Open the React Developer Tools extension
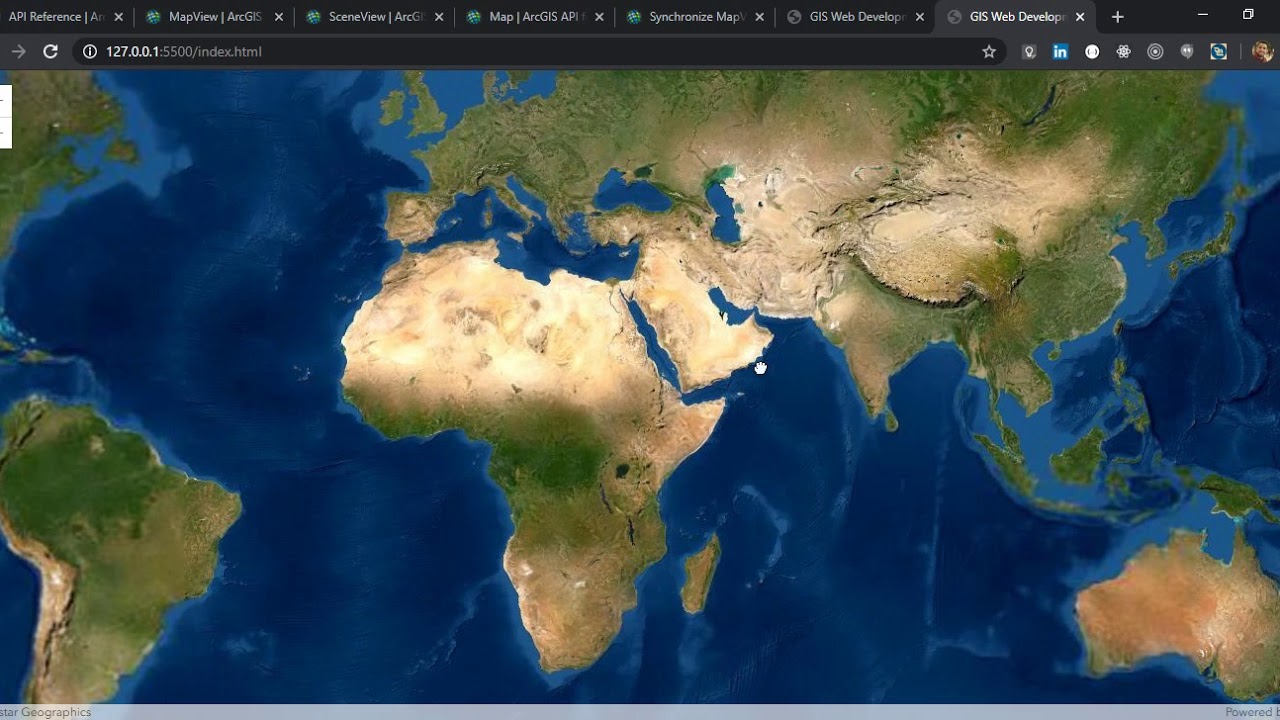 1124,51
